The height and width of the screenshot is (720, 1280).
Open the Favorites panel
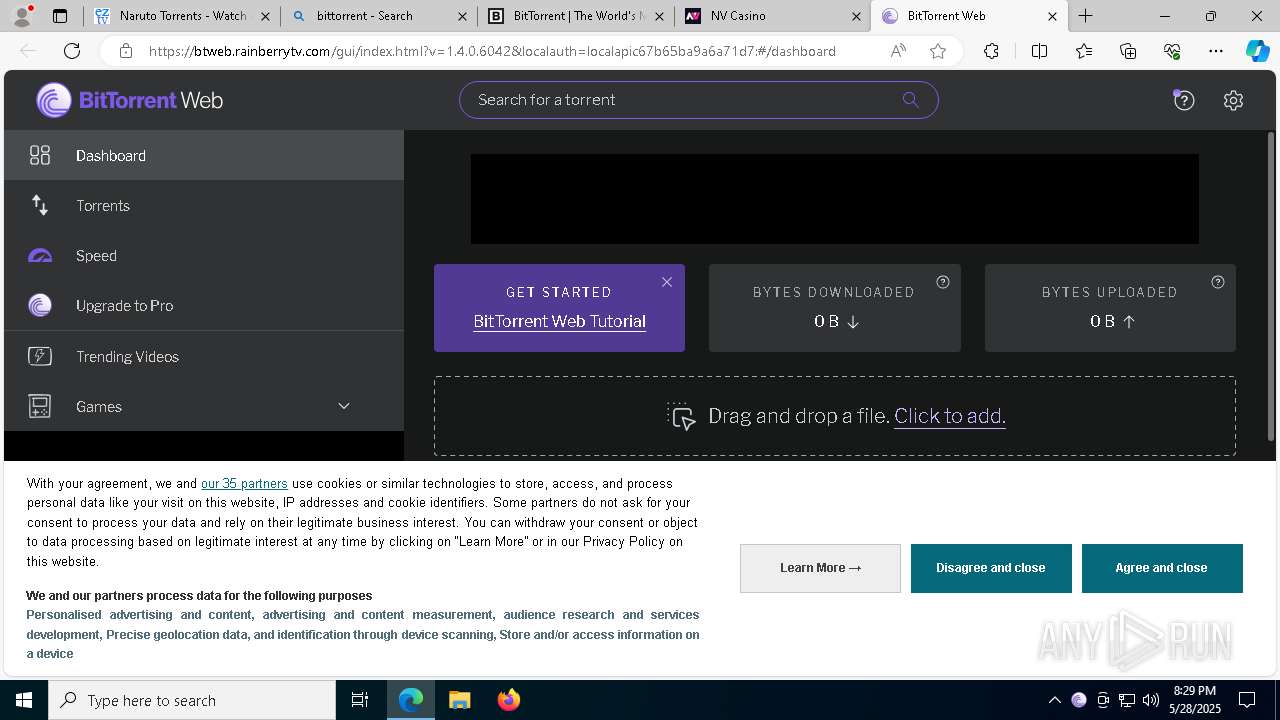1084,51
